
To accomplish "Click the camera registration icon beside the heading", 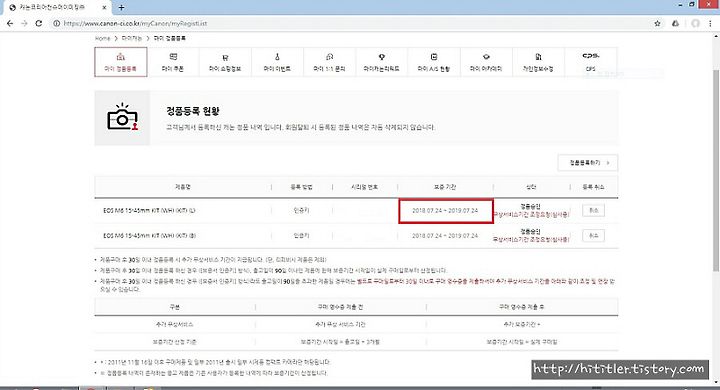I will click(x=122, y=118).
